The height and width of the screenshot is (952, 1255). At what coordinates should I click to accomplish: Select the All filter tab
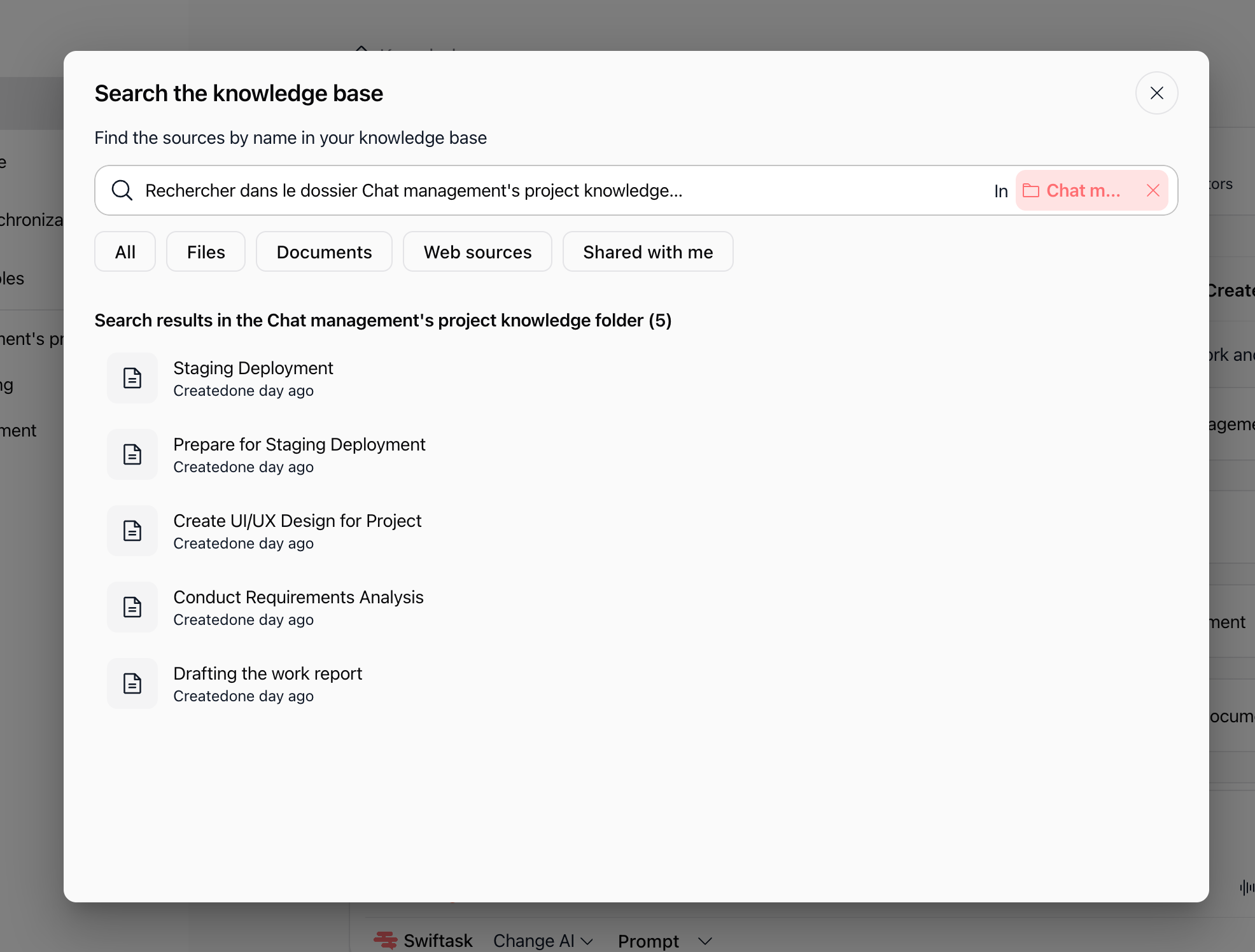(125, 252)
